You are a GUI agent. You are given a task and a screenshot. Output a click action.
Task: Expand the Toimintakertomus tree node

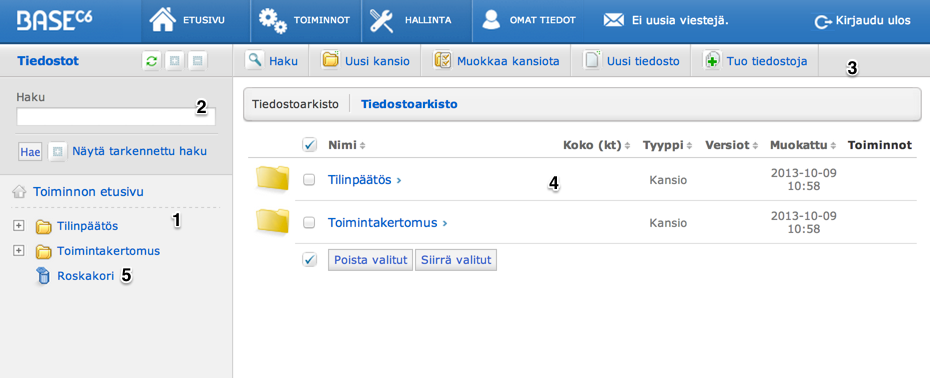(18, 250)
